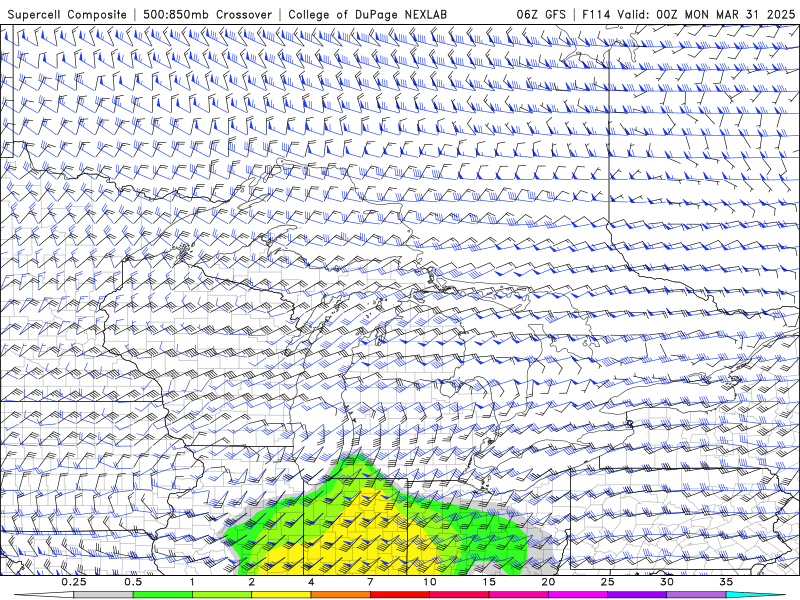Select the purple 25–30 color bar segment
The height and width of the screenshot is (600, 800).
tap(637, 595)
